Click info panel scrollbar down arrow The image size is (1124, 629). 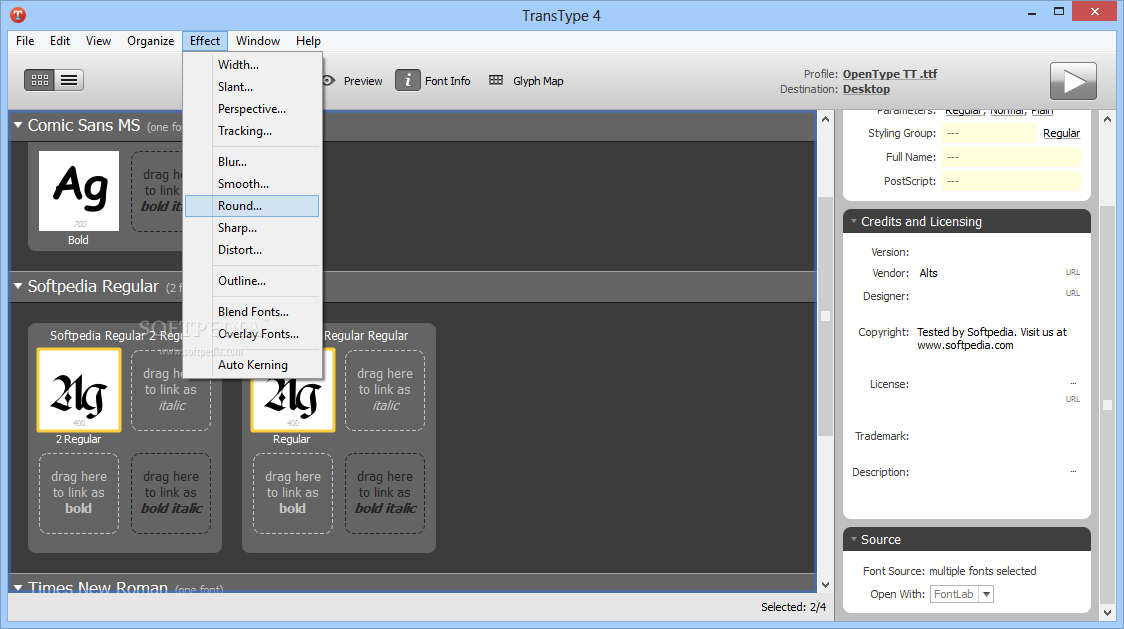pyautogui.click(x=1108, y=613)
